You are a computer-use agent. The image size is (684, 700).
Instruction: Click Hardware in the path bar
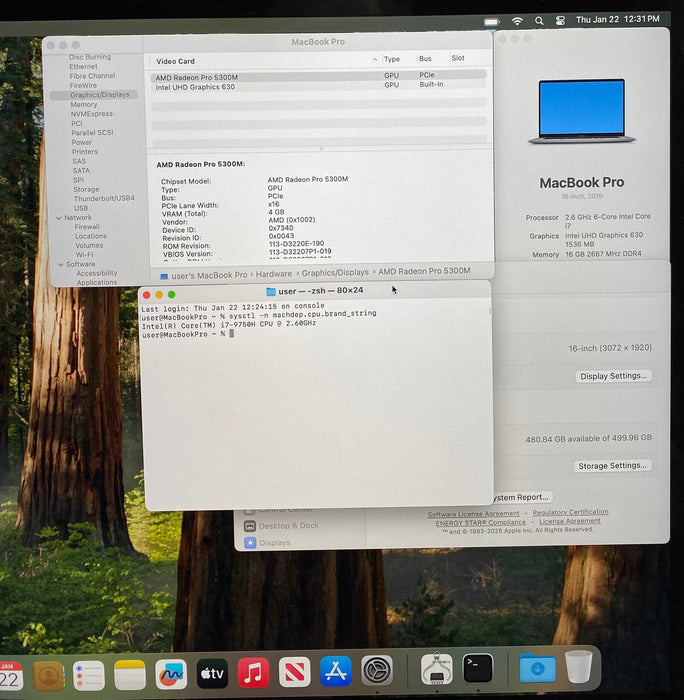click(x=274, y=274)
